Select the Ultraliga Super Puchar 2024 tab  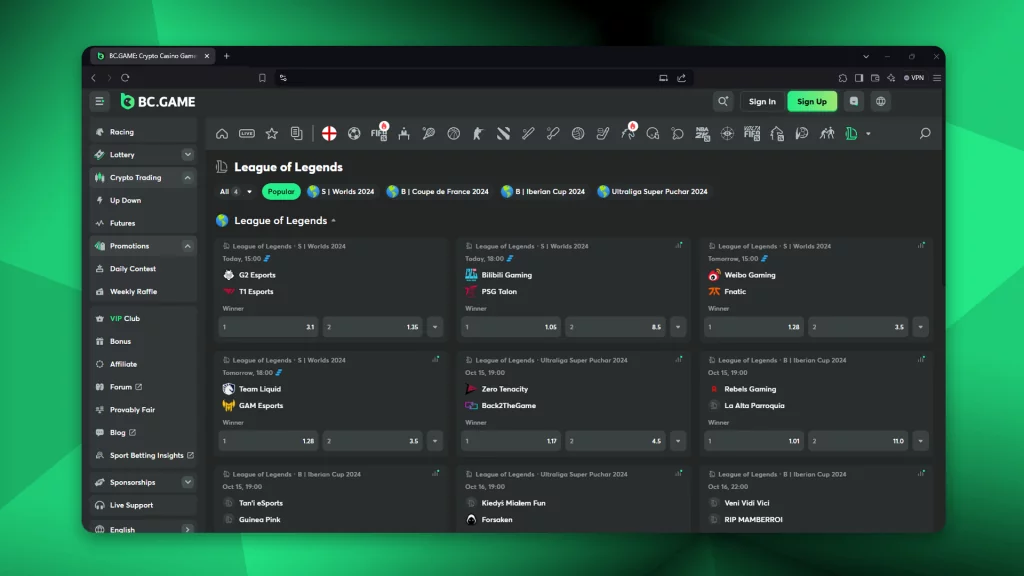[652, 191]
